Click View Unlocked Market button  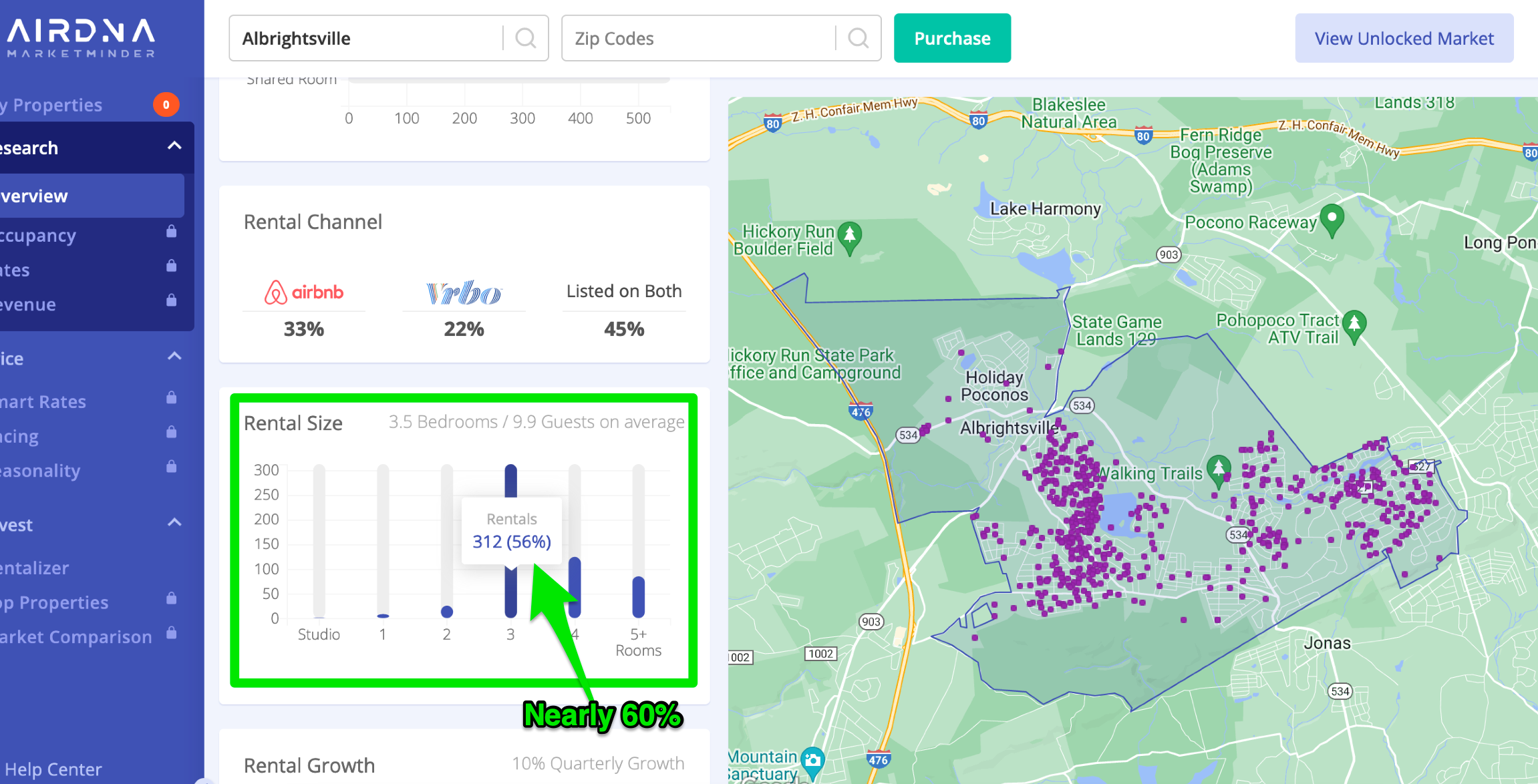pyautogui.click(x=1404, y=38)
